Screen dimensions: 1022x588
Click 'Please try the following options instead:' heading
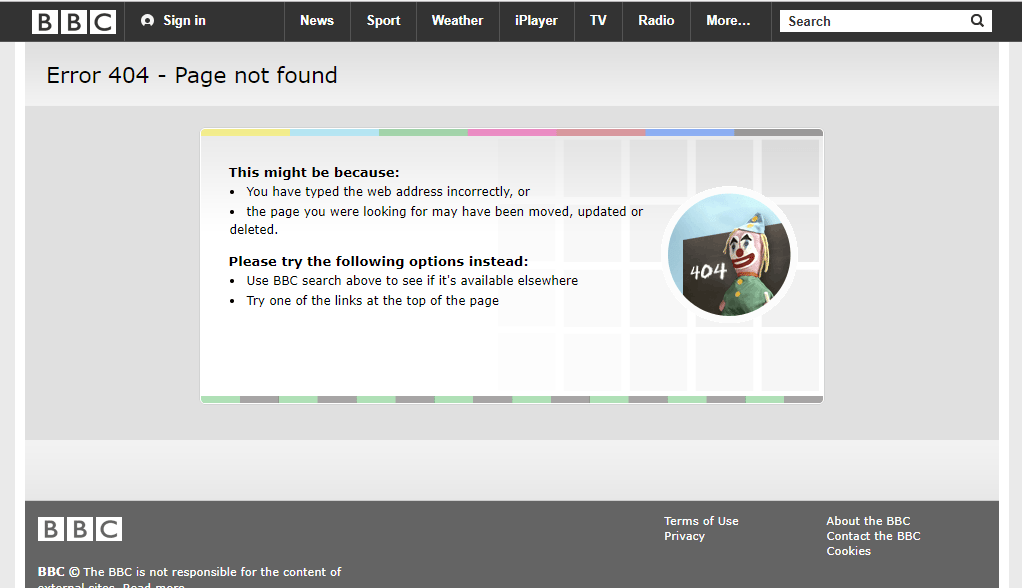[x=378, y=261]
